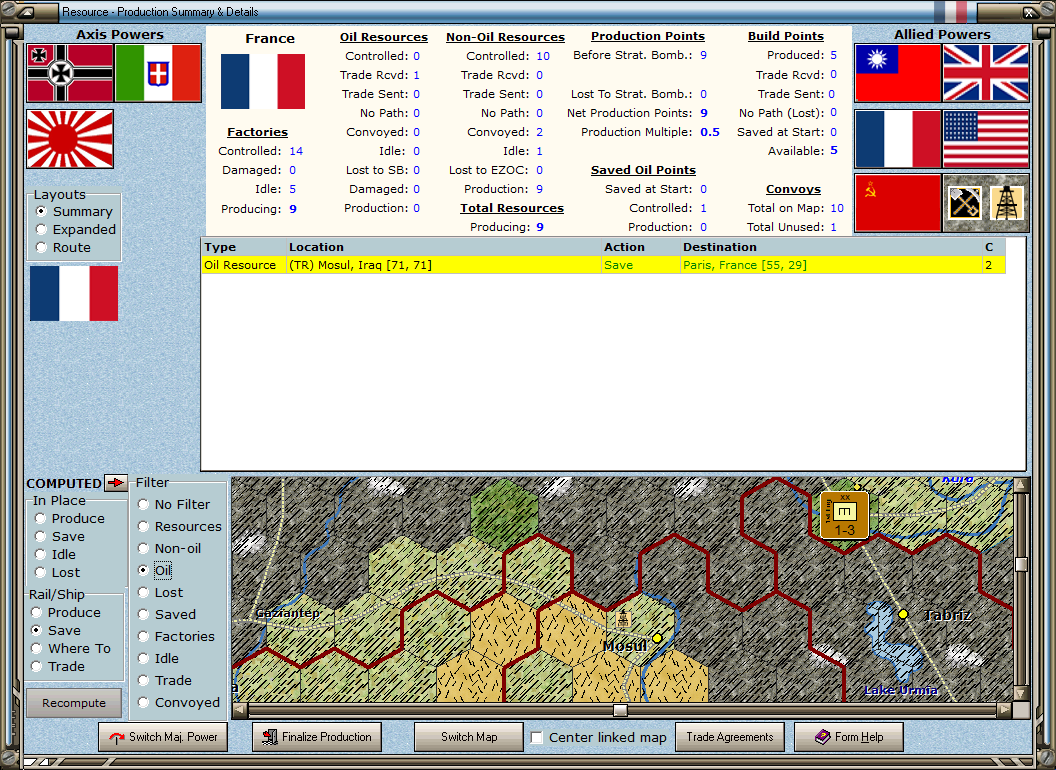Select the British flag in Allied Powers
The width and height of the screenshot is (1056, 770).
pos(986,74)
